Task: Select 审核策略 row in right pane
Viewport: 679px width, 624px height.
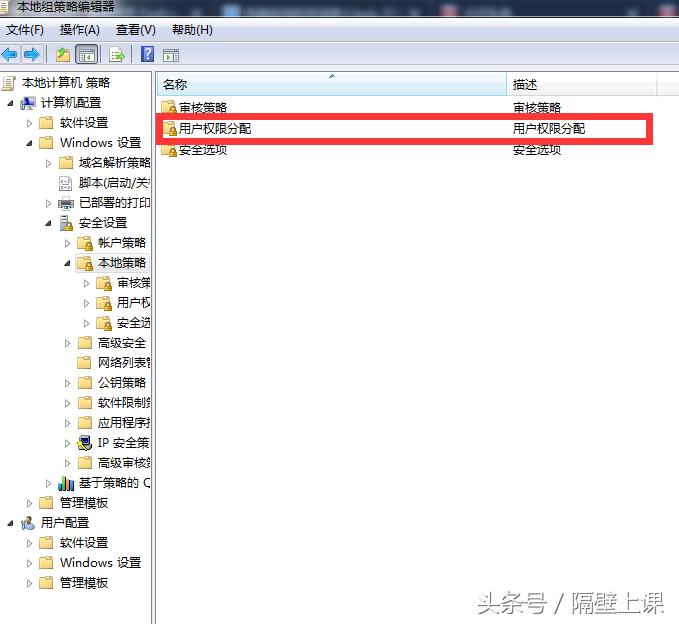Action: [203, 107]
